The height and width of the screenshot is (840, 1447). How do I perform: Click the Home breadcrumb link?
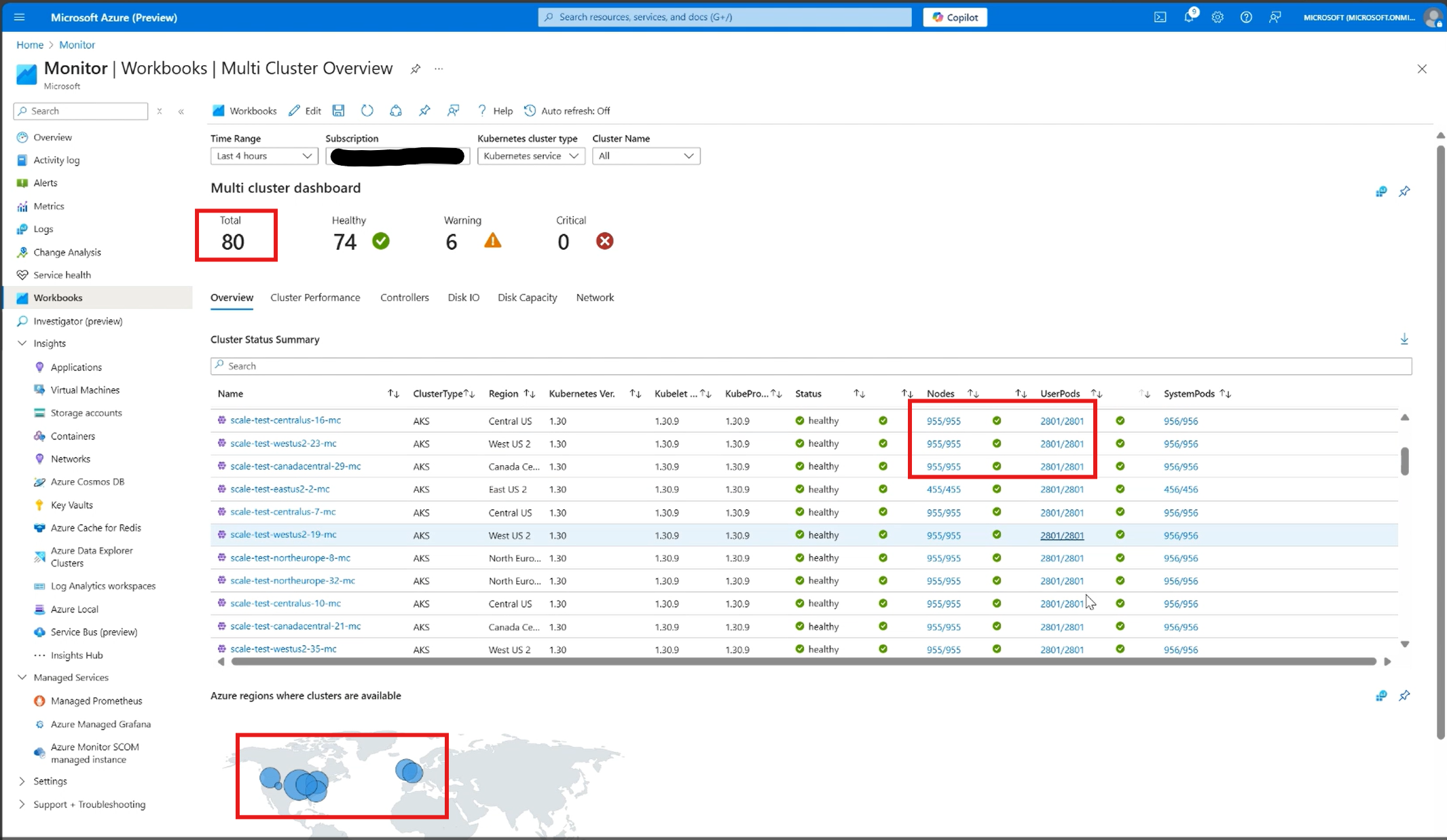30,45
